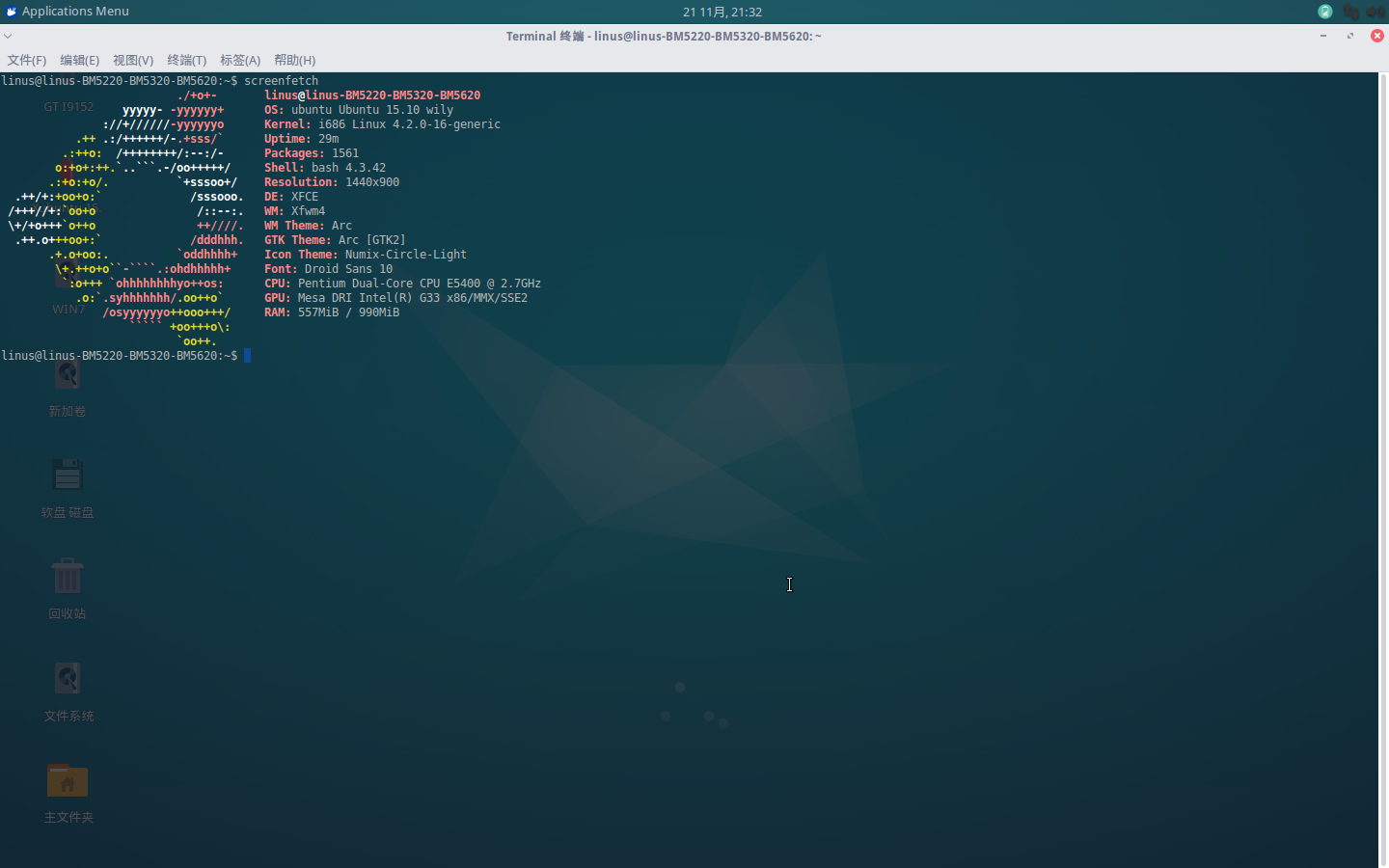Click the red linus@linus-BM5220 header line
The height and width of the screenshot is (868, 1389).
(372, 95)
